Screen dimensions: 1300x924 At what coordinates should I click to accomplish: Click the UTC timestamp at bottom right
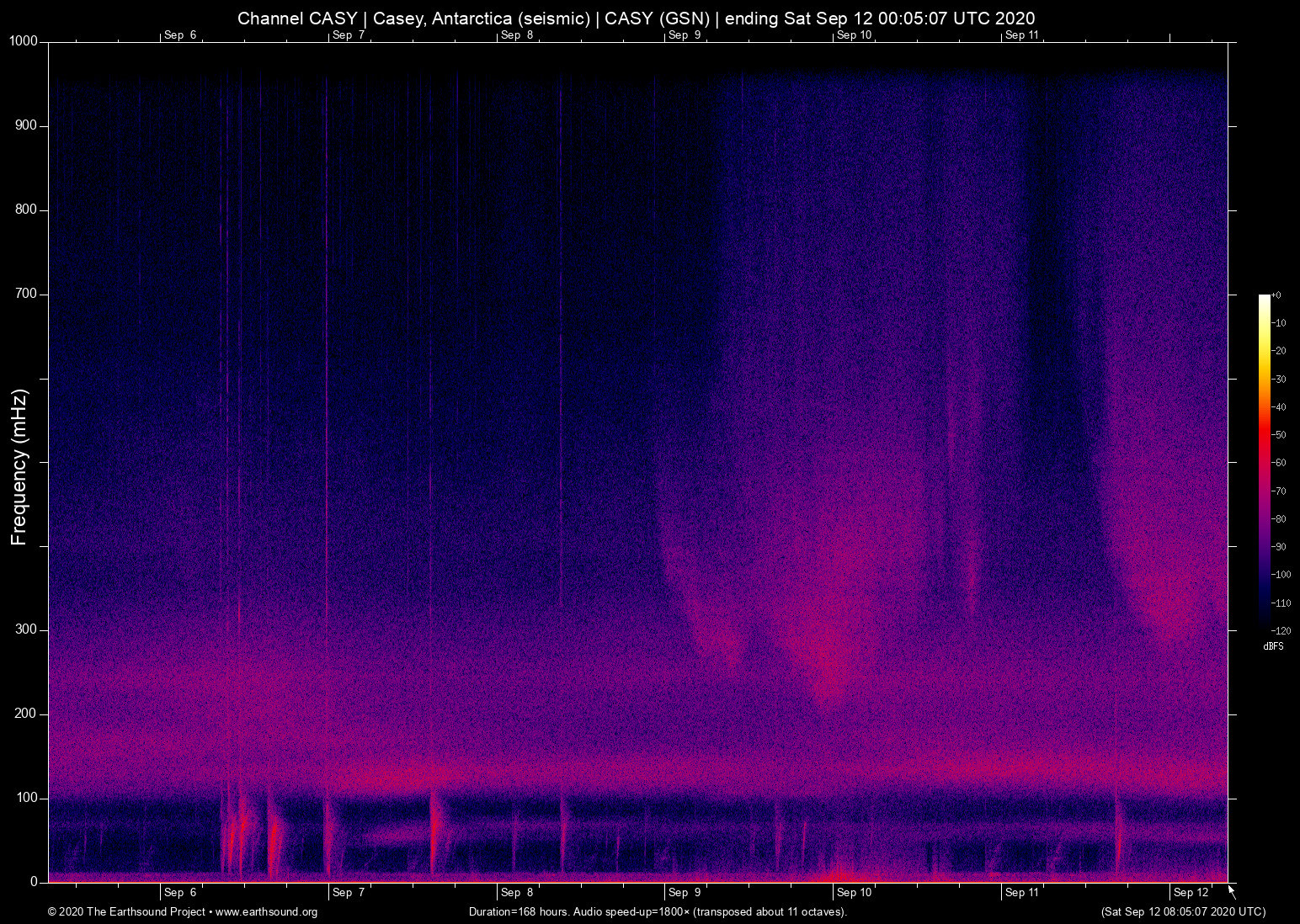point(1182,912)
